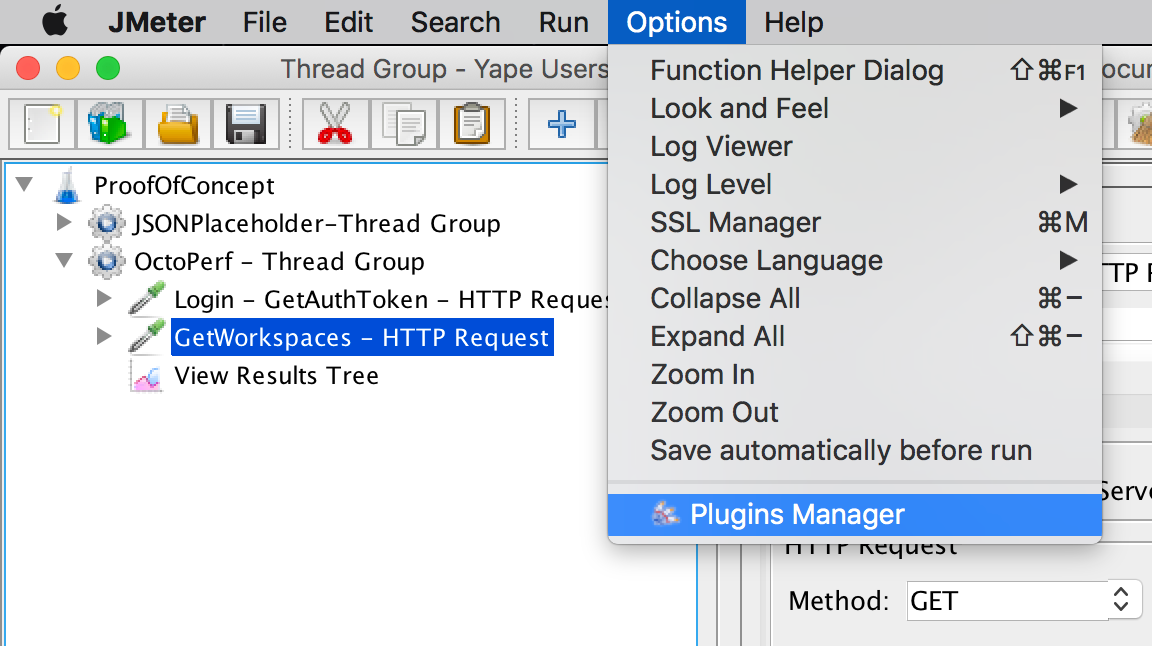Open the Help menu in the menu bar
The height and width of the screenshot is (646, 1152).
(x=793, y=21)
